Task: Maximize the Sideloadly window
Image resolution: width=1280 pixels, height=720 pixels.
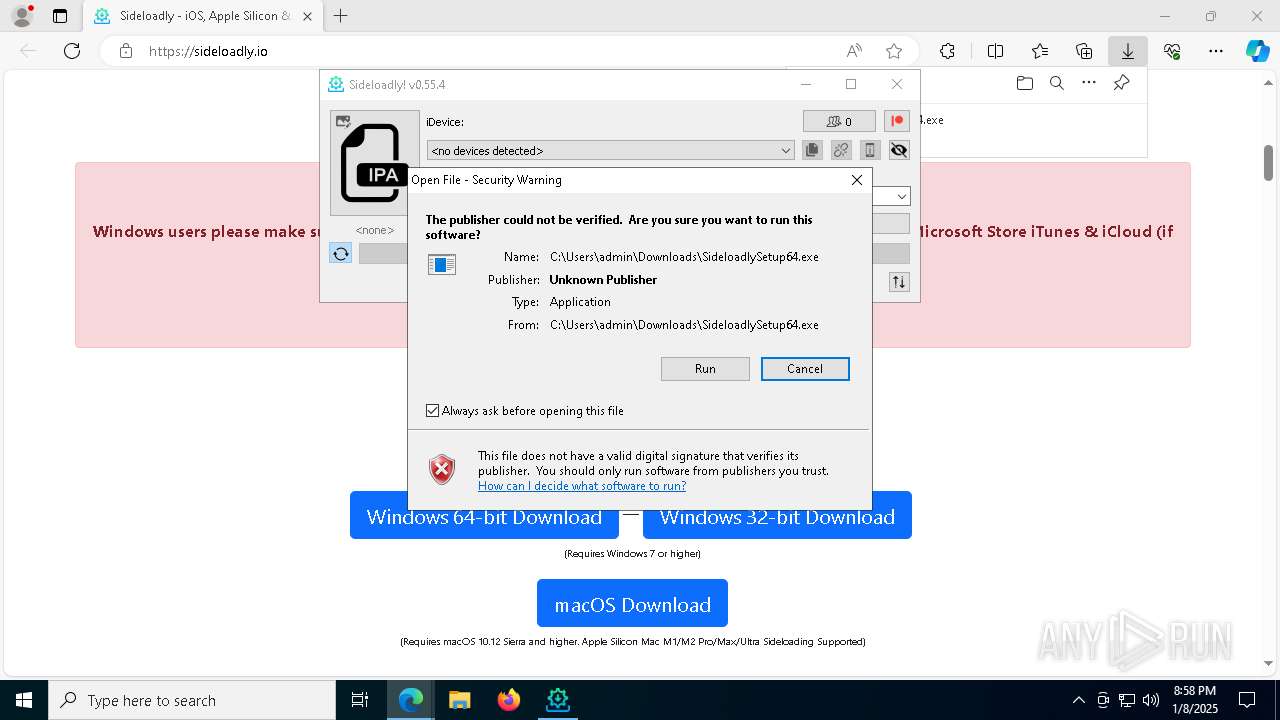Action: pyautogui.click(x=851, y=84)
